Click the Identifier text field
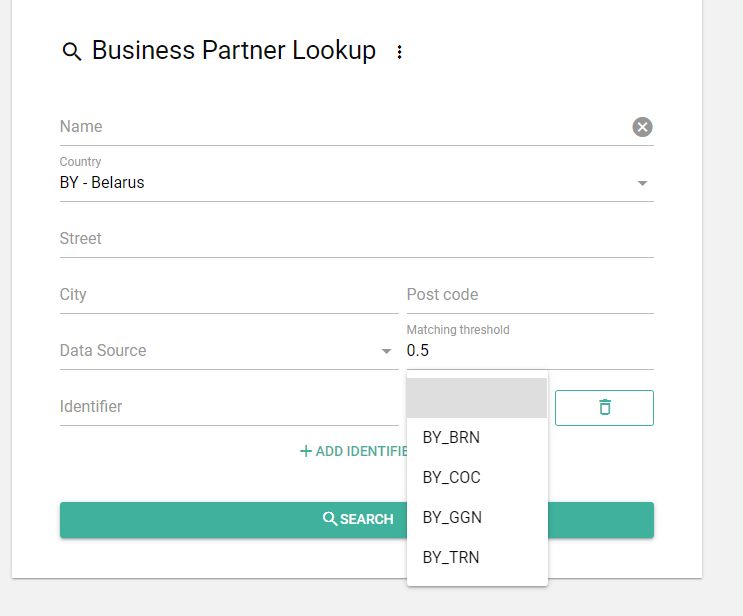Viewport: 743px width, 616px height. tap(228, 407)
